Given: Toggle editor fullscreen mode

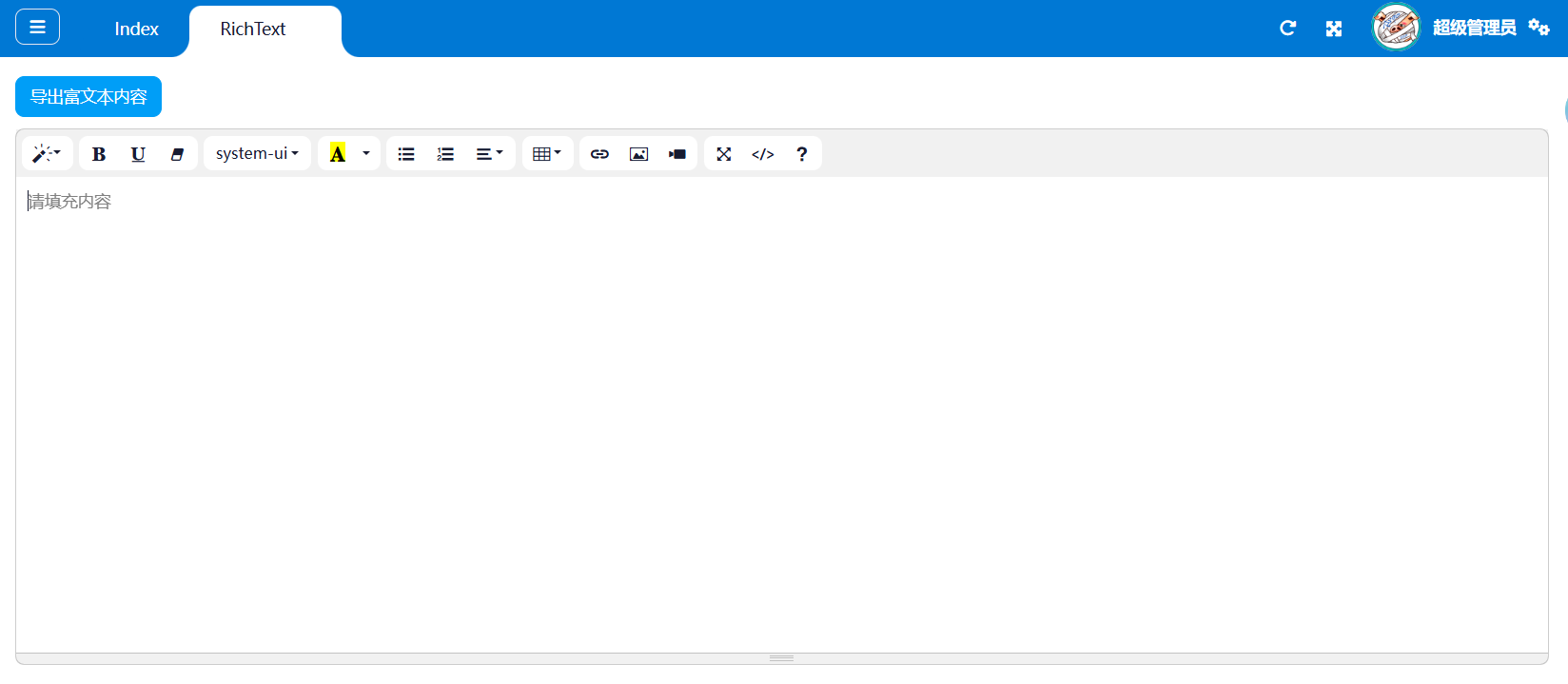Looking at the screenshot, I should (x=724, y=153).
